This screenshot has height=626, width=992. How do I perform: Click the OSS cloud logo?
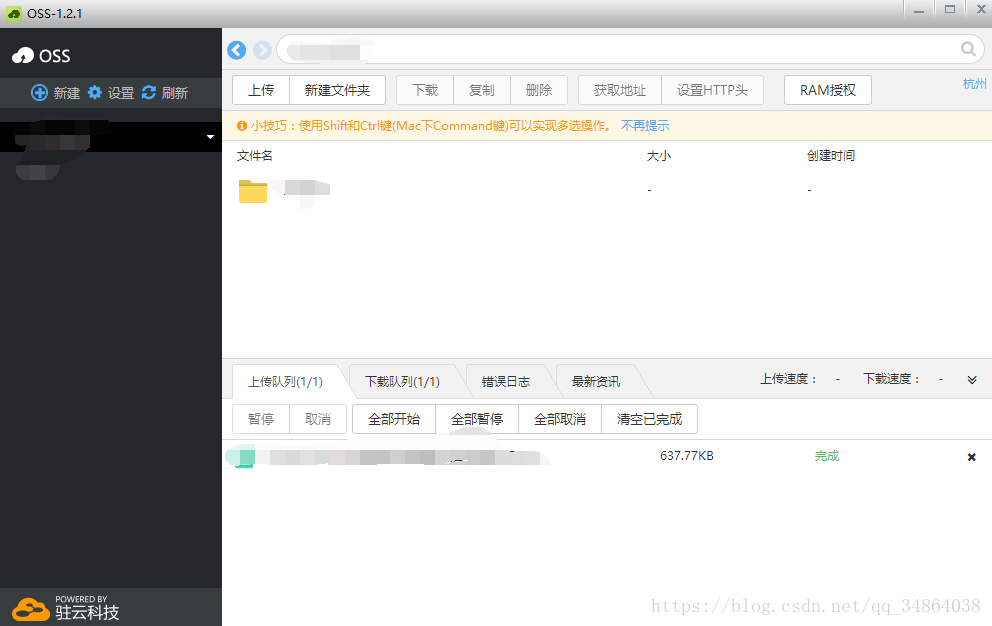pyautogui.click(x=23, y=56)
